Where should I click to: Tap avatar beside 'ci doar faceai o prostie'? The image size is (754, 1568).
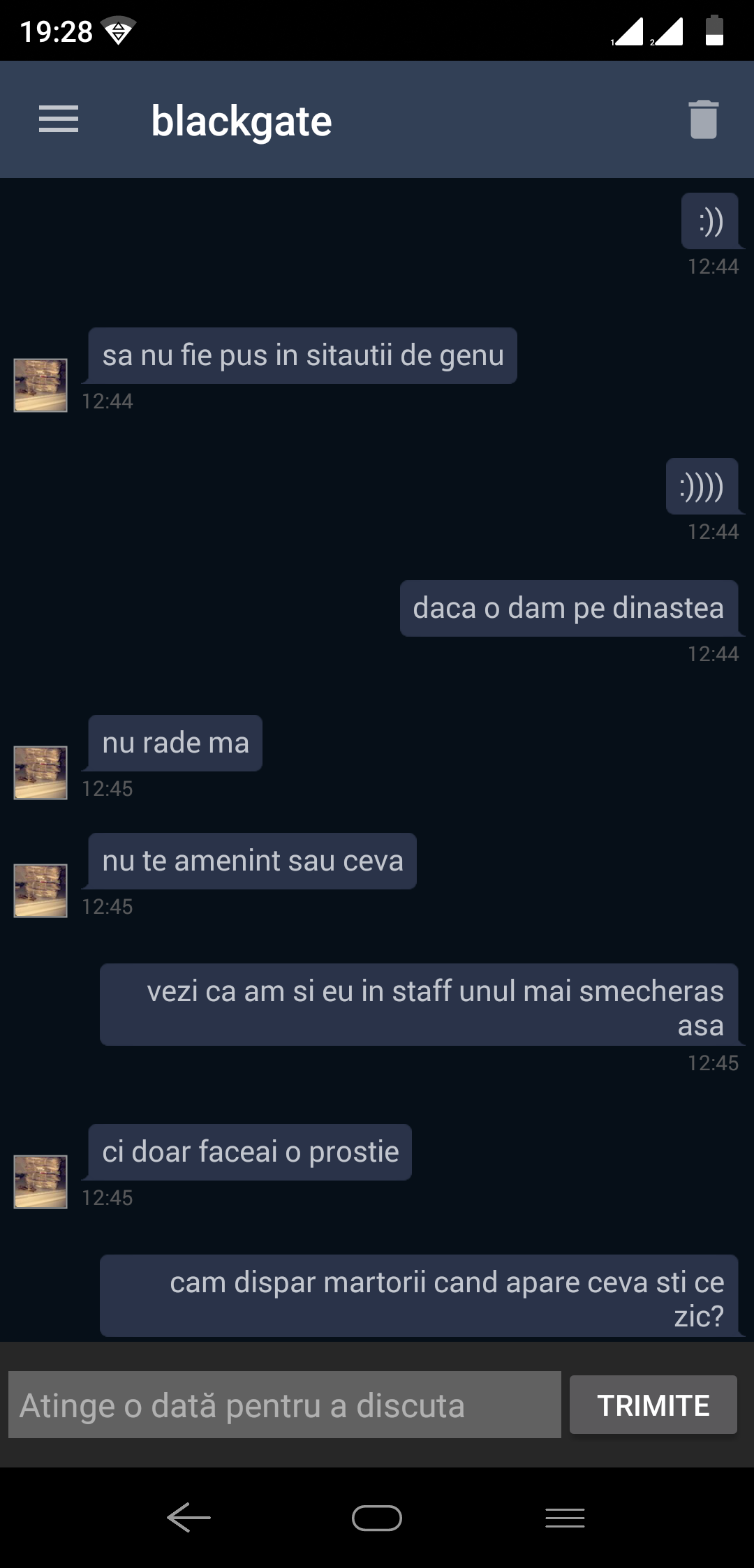[40, 1182]
